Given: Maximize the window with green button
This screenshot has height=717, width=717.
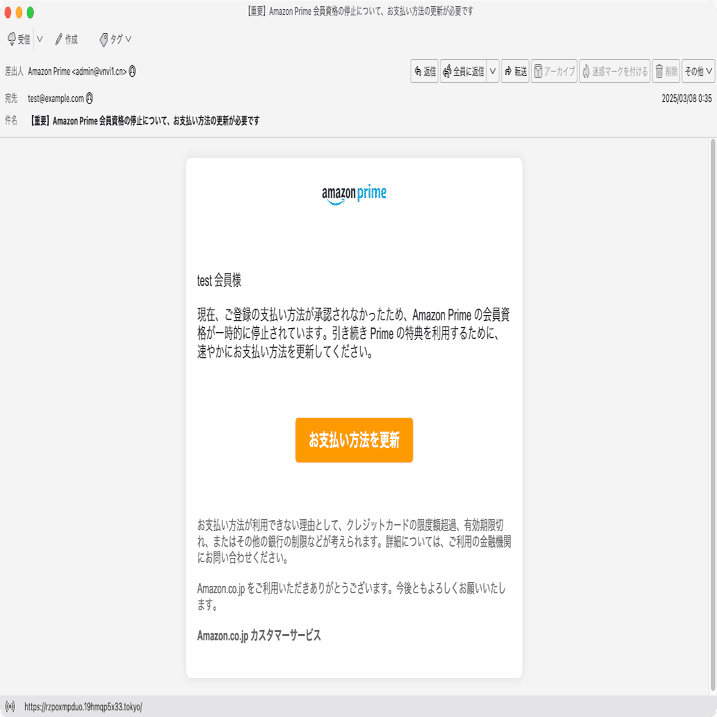Looking at the screenshot, I should tap(30, 12).
